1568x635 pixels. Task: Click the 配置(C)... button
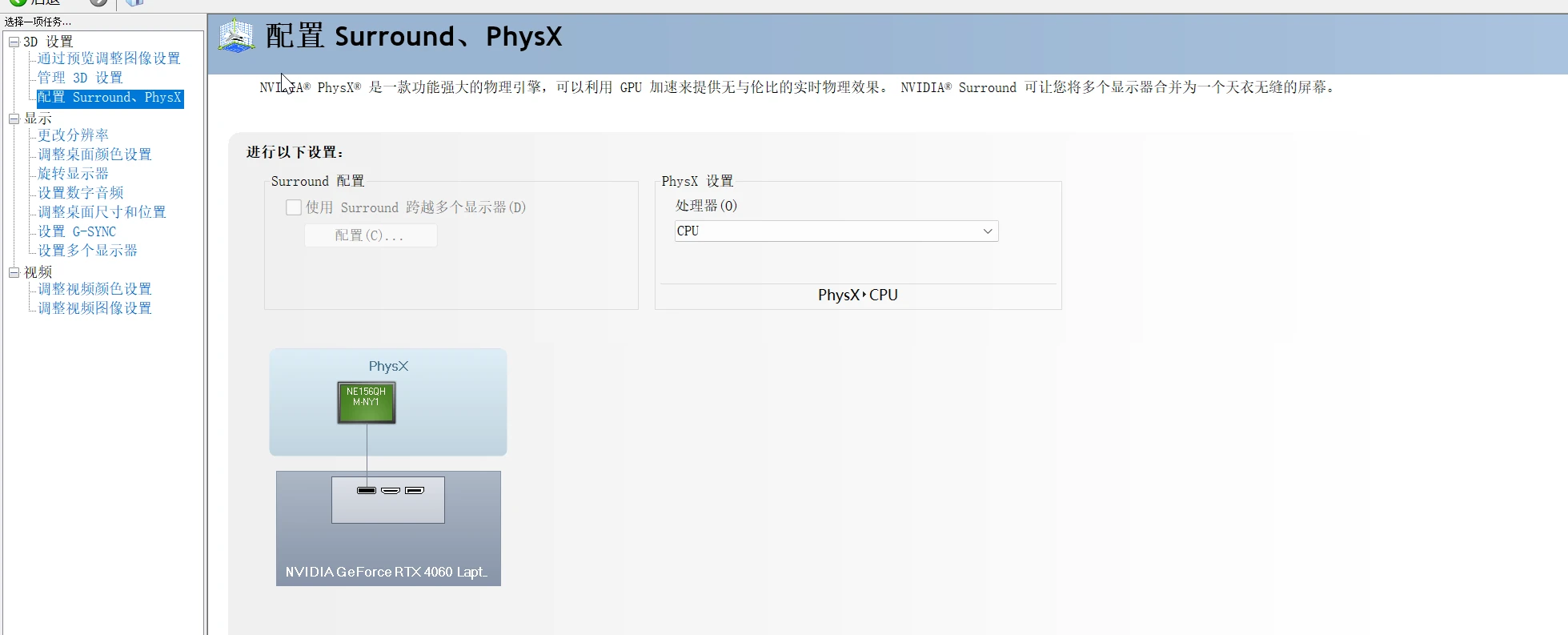coord(370,235)
